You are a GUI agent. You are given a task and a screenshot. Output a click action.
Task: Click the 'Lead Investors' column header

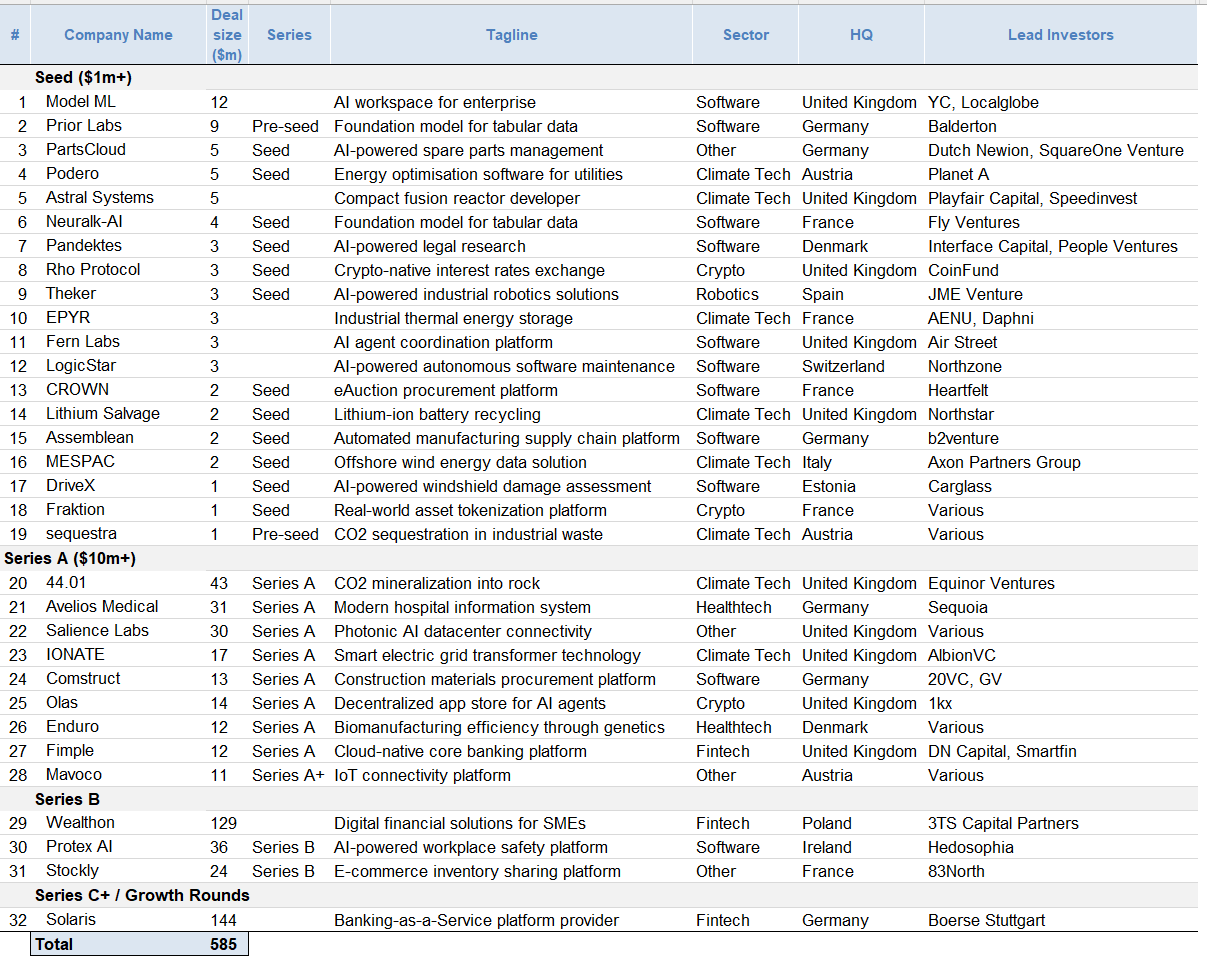pyautogui.click(x=1061, y=35)
